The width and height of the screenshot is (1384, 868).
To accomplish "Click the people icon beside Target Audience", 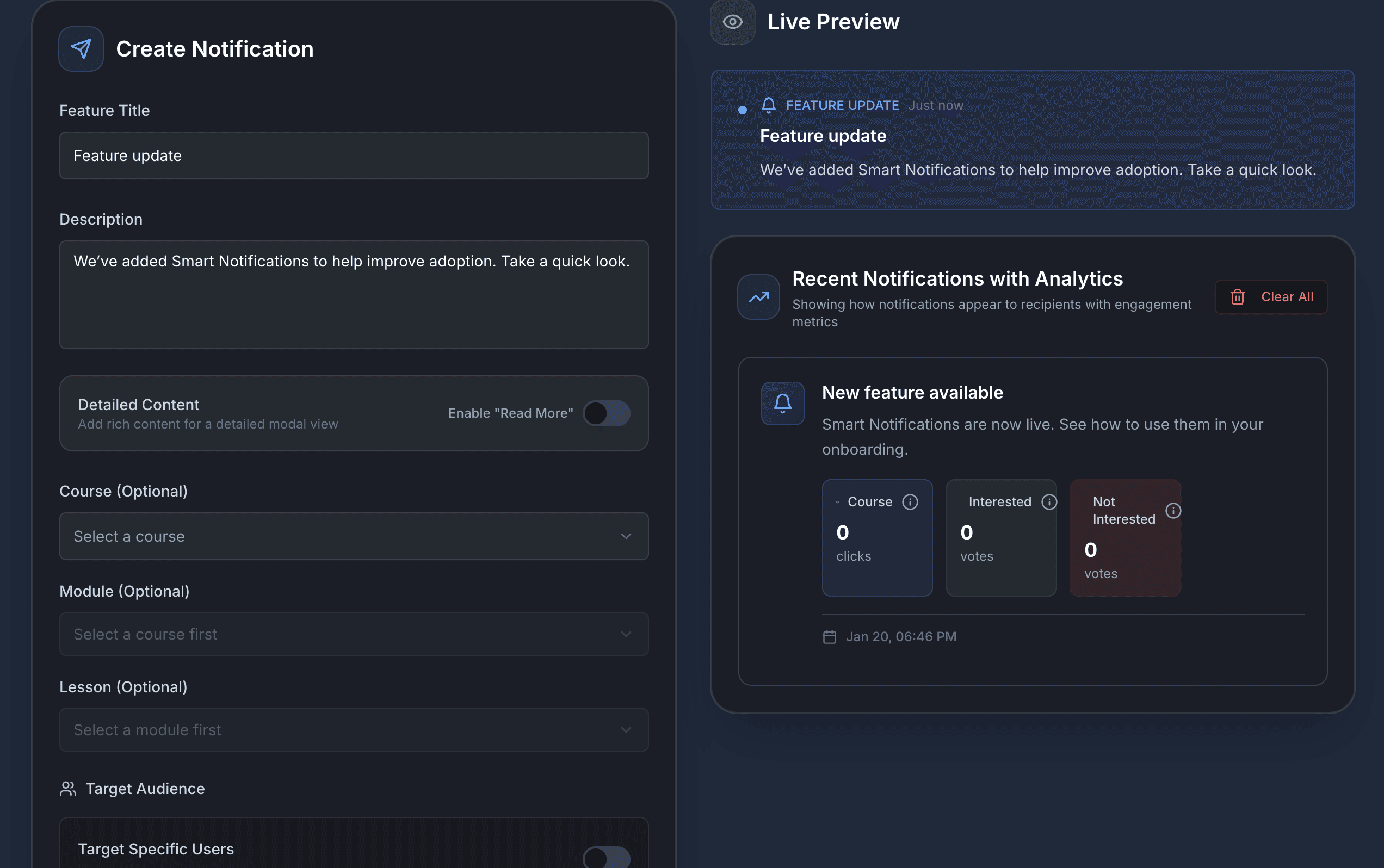I will [68, 789].
